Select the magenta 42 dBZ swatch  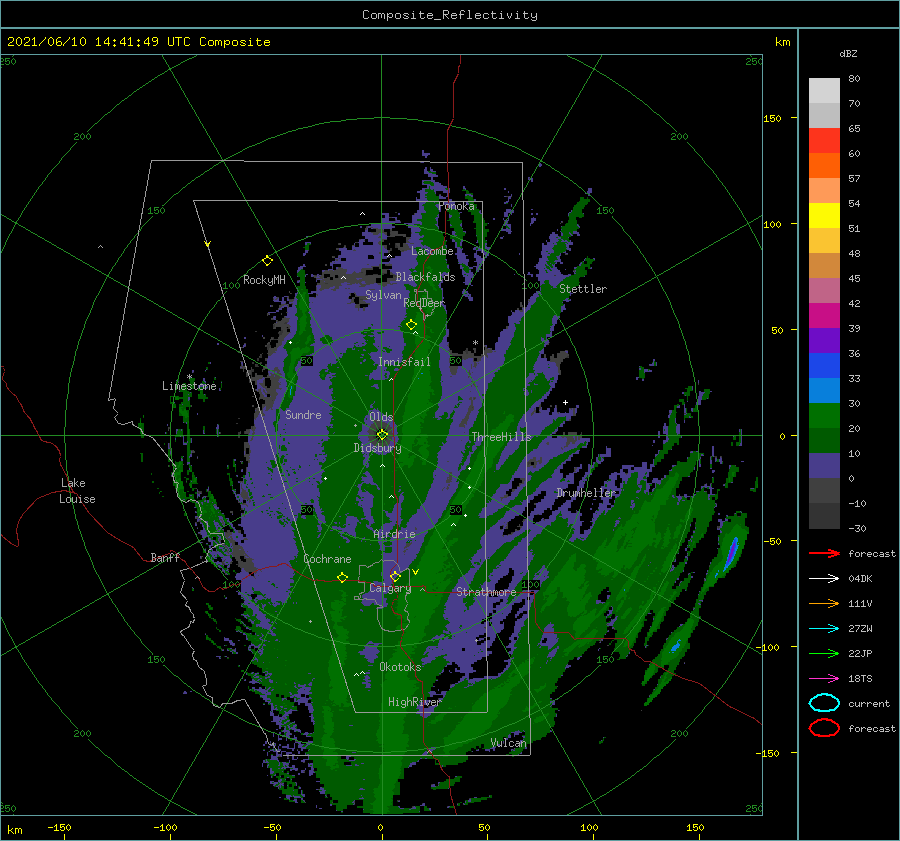[x=824, y=315]
